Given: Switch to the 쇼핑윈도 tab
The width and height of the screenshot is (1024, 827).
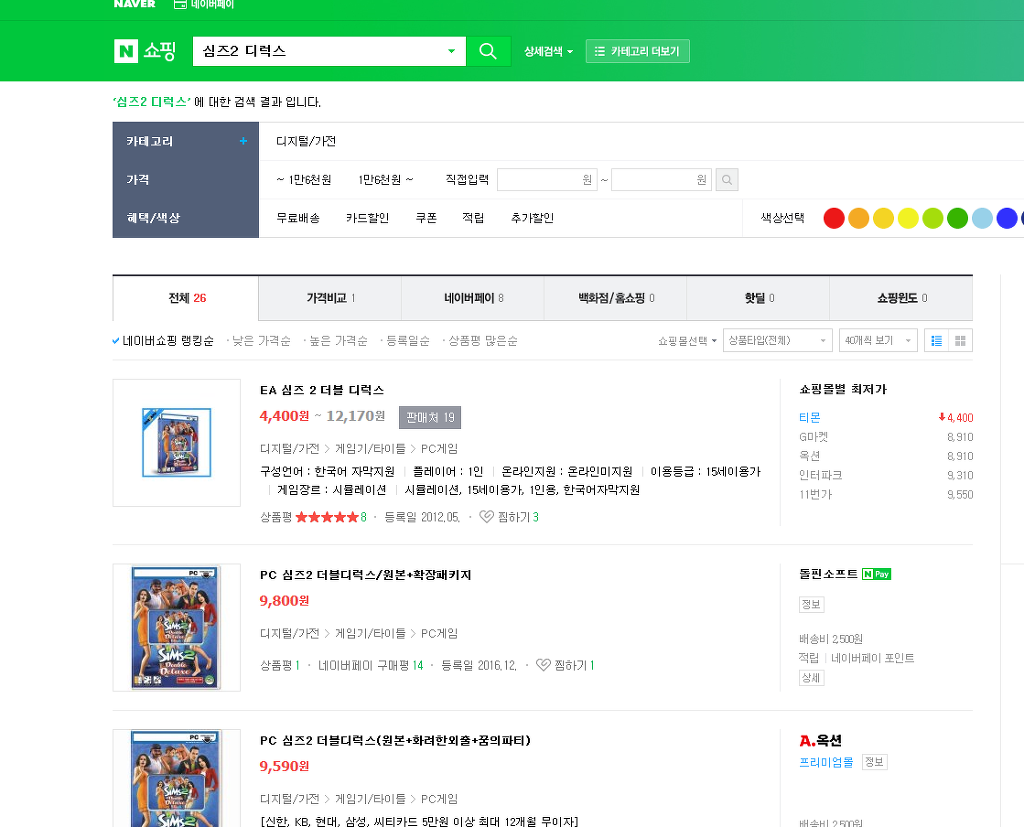Looking at the screenshot, I should [901, 298].
